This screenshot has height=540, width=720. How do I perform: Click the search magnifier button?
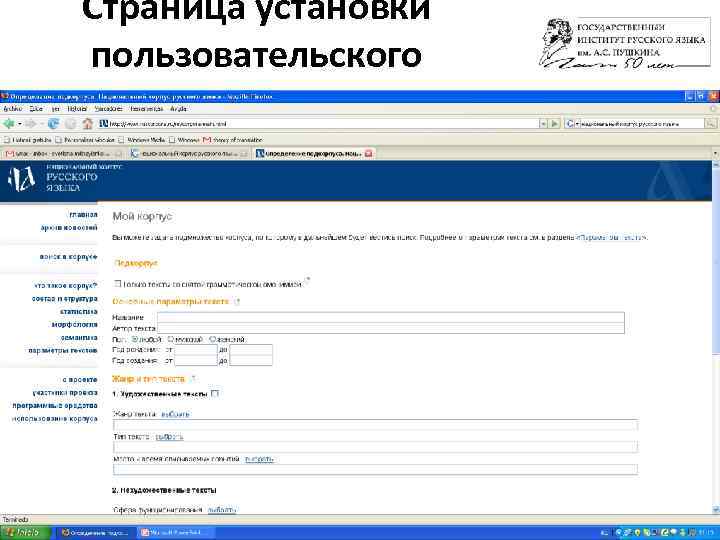(710, 124)
